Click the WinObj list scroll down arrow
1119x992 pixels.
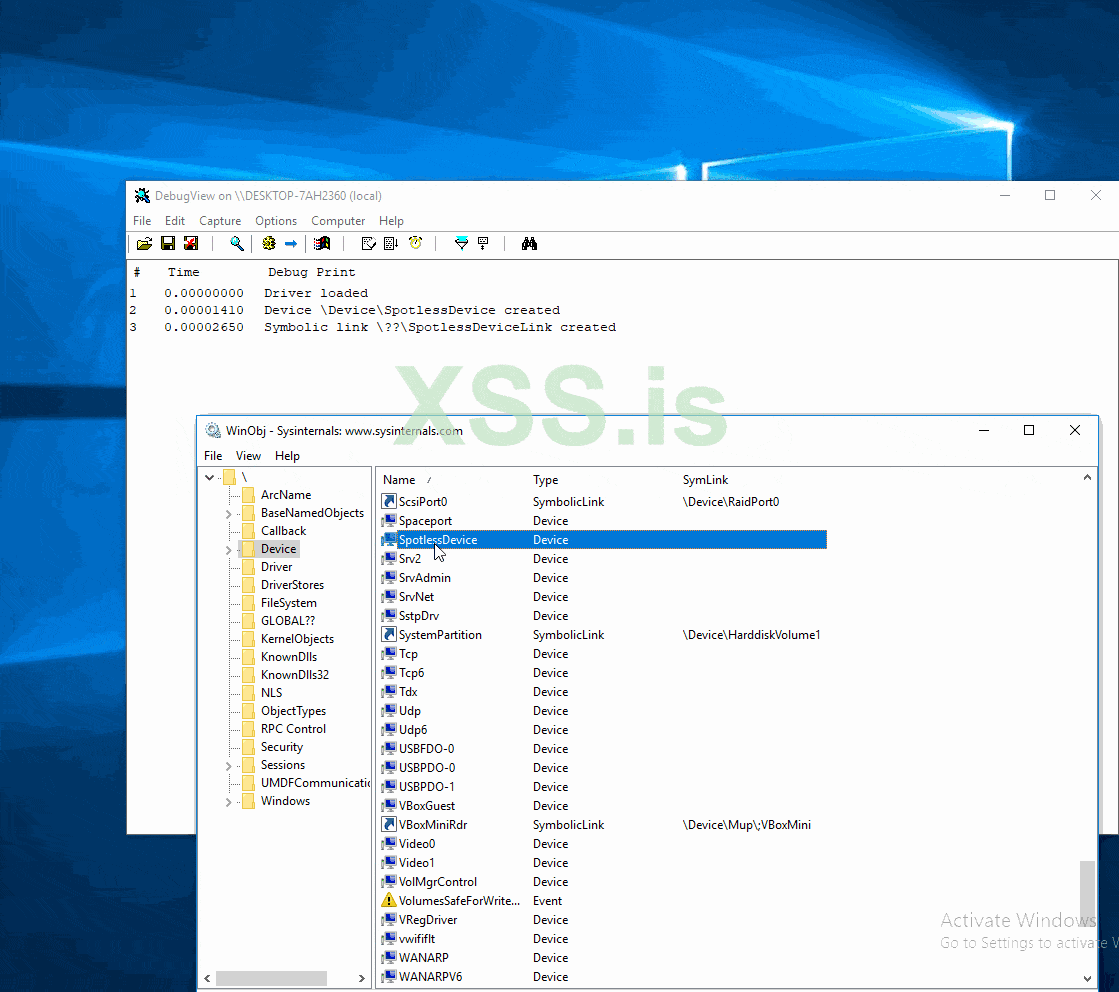1087,978
